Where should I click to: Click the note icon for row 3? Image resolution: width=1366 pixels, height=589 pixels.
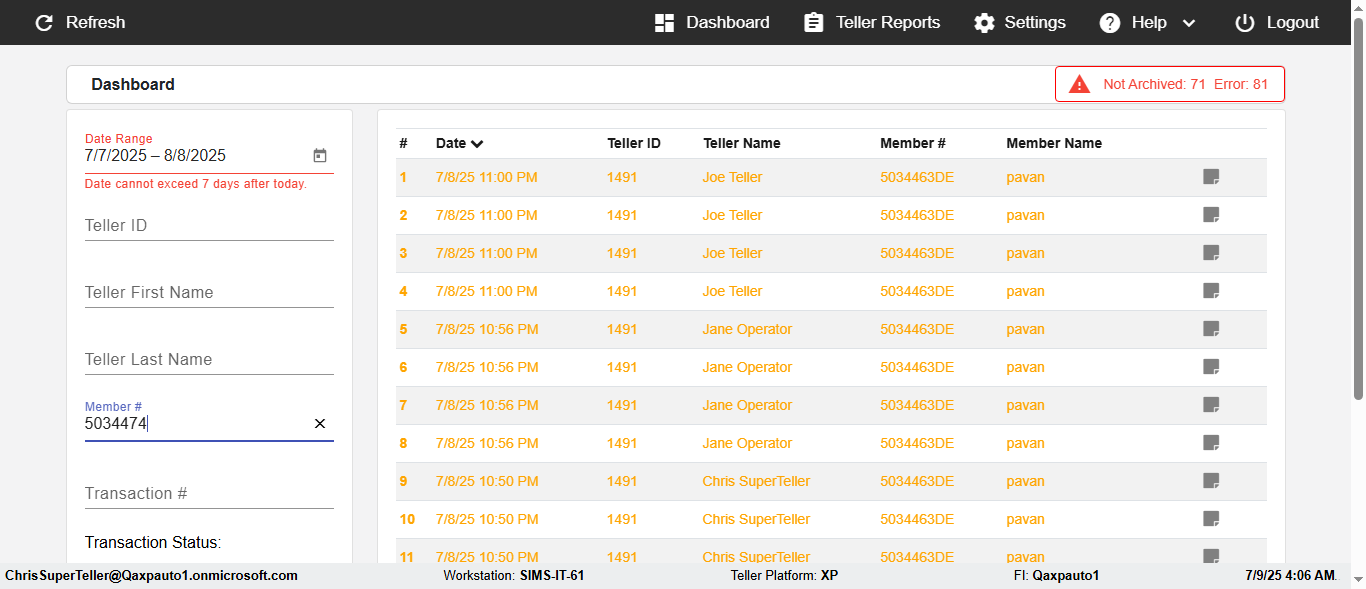click(1211, 253)
